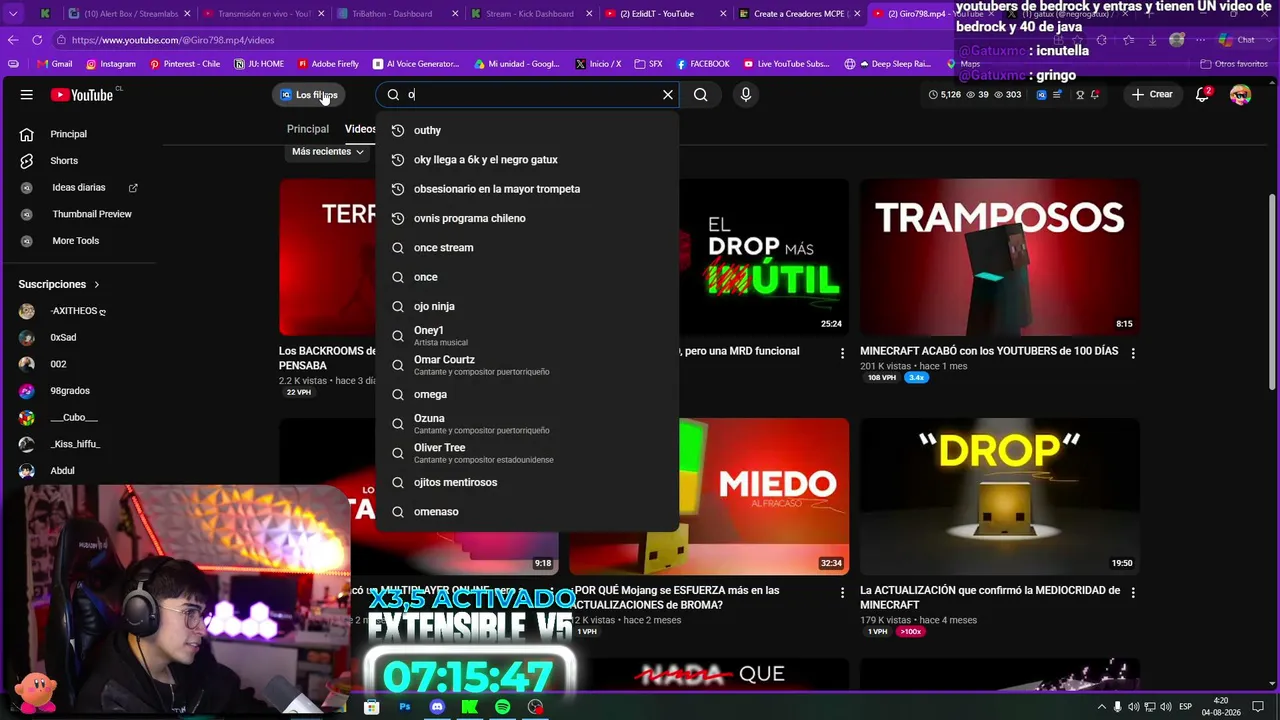Reload the page

click(37, 40)
